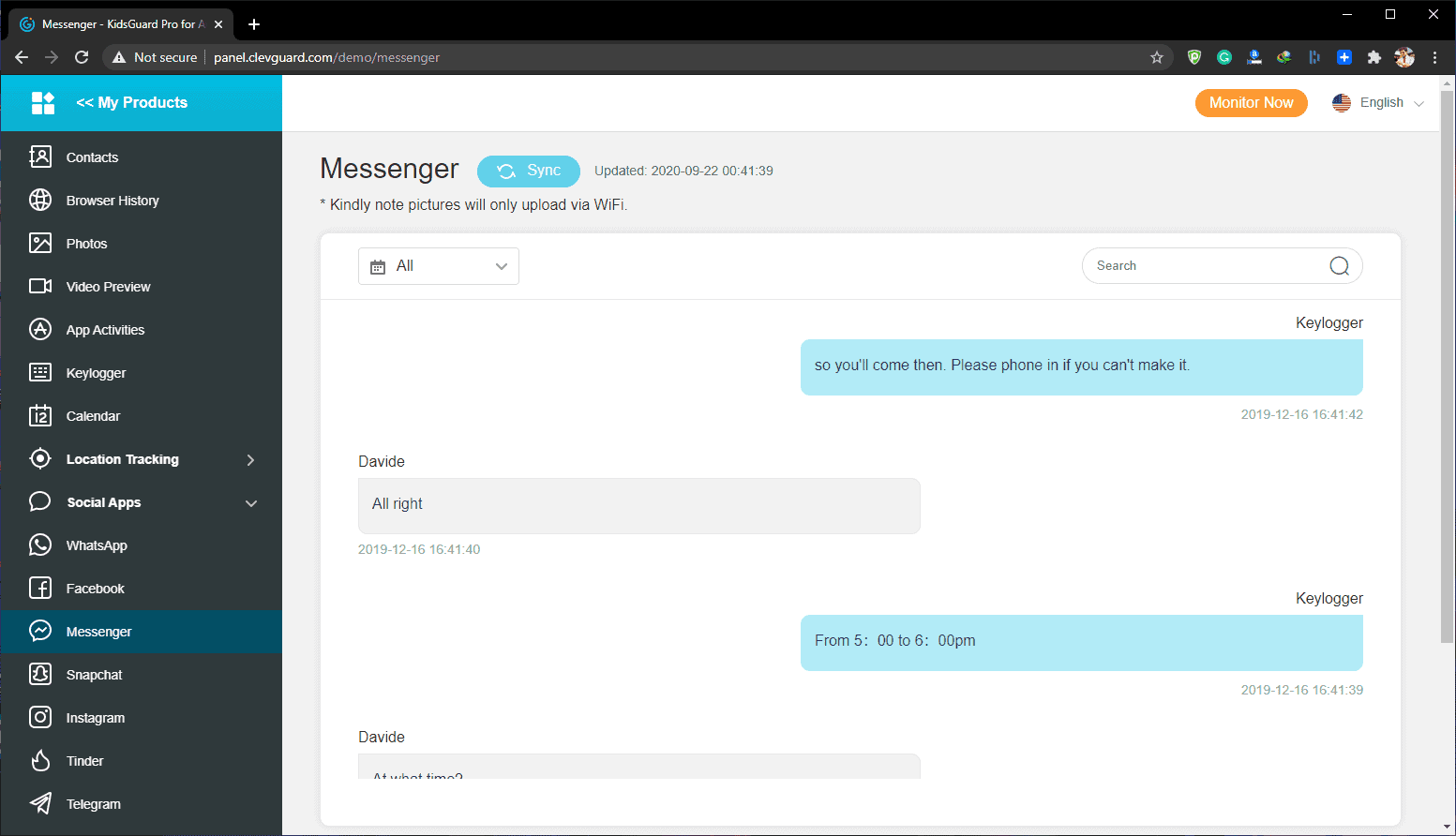Open the Keylogger keyboard icon
Image resolution: width=1456 pixels, height=836 pixels.
(41, 372)
